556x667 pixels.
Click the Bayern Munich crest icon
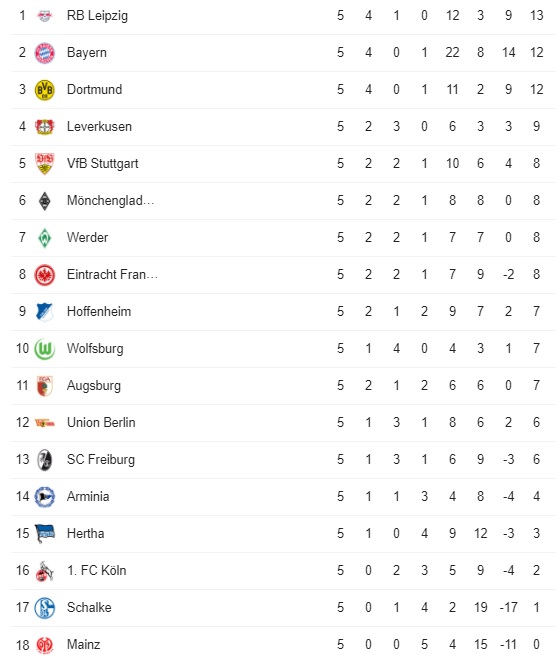[x=45, y=53]
